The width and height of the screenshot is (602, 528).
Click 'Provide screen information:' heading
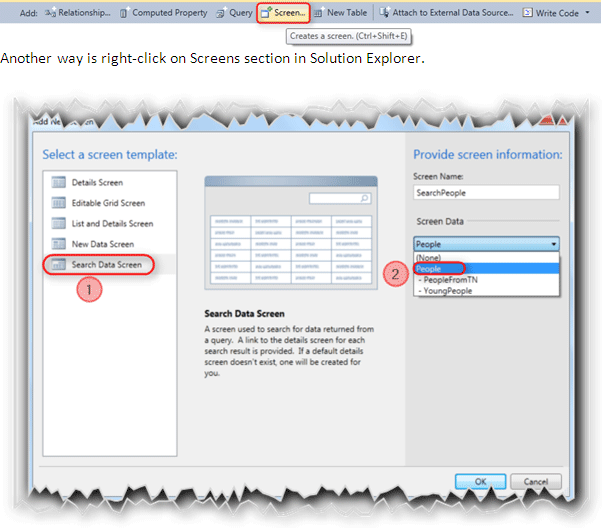488,154
